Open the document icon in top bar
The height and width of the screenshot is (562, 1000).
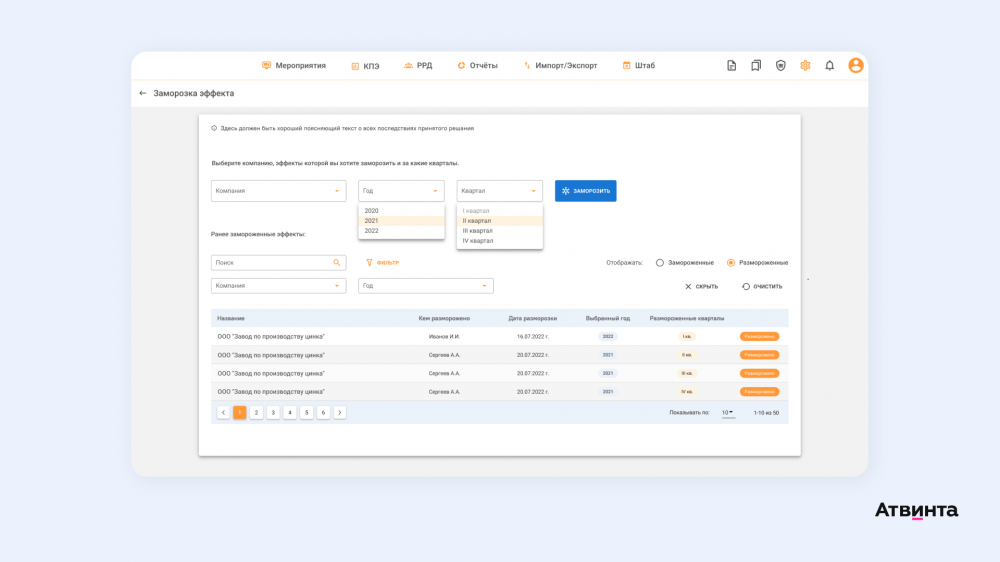click(732, 66)
